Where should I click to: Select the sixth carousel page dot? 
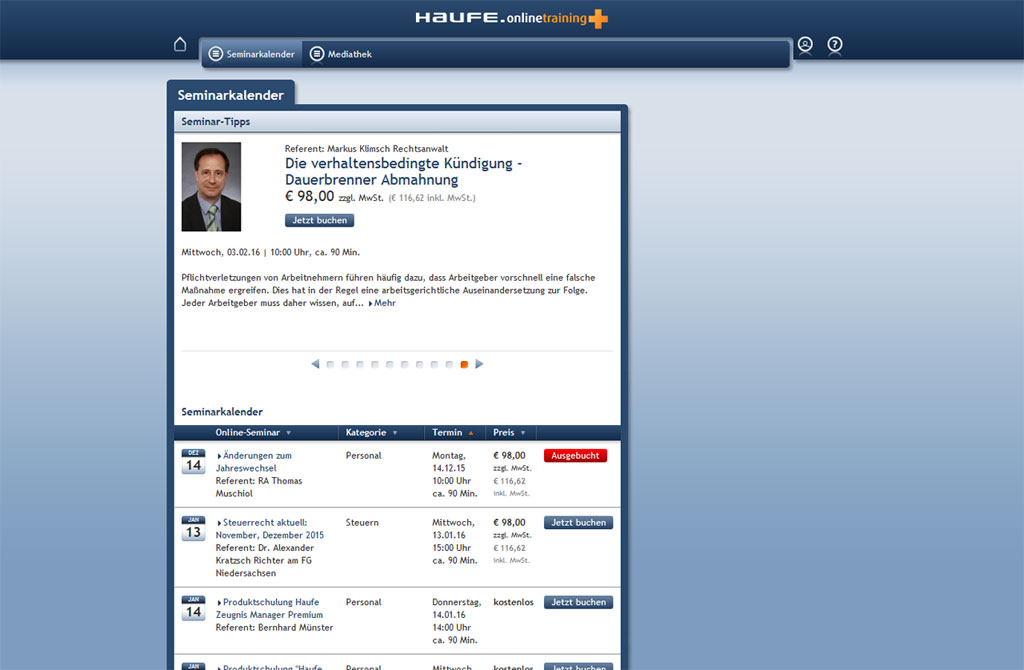(404, 364)
